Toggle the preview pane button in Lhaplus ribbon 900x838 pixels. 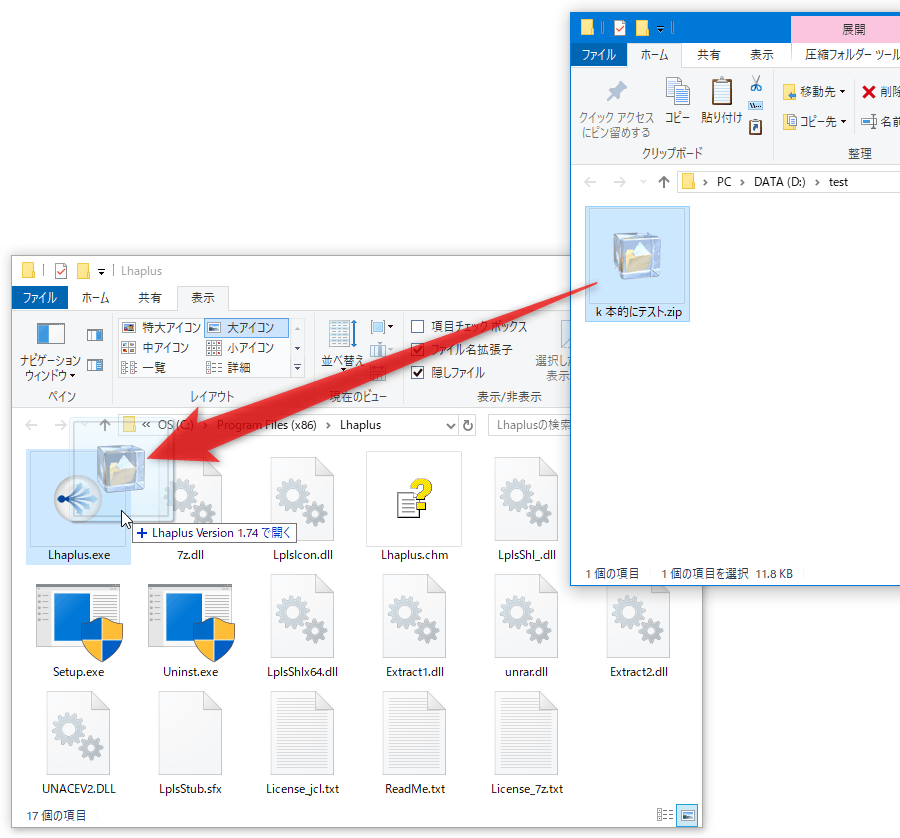tap(95, 335)
